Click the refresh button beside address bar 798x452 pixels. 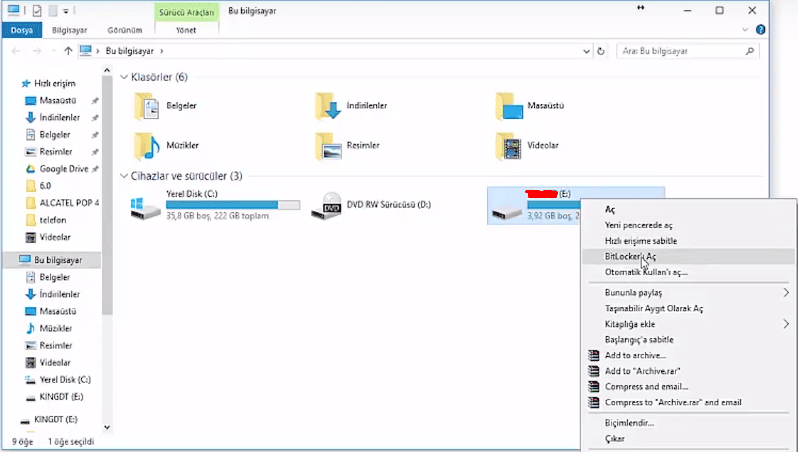coord(600,50)
